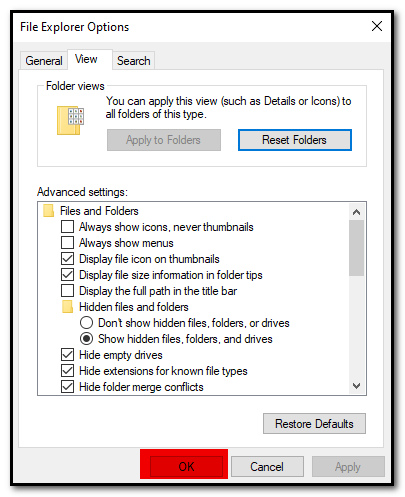
Task: Click the 'You can apply this view' description text
Action: click(x=228, y=107)
